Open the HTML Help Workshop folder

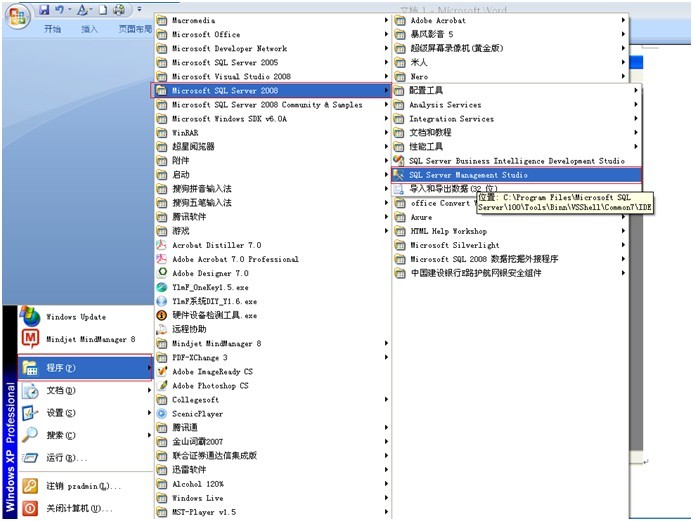[x=510, y=231]
